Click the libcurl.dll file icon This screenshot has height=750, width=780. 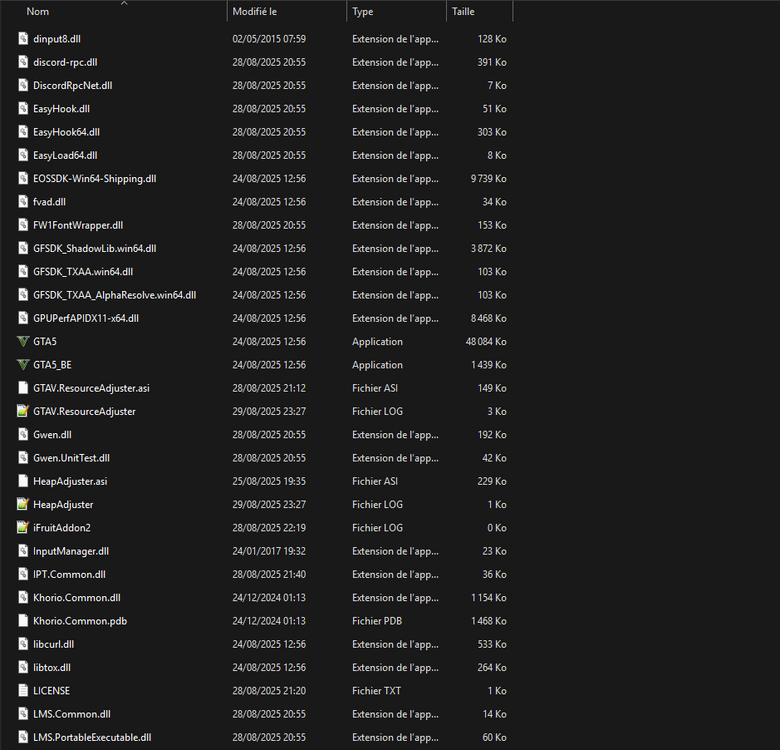coord(23,645)
